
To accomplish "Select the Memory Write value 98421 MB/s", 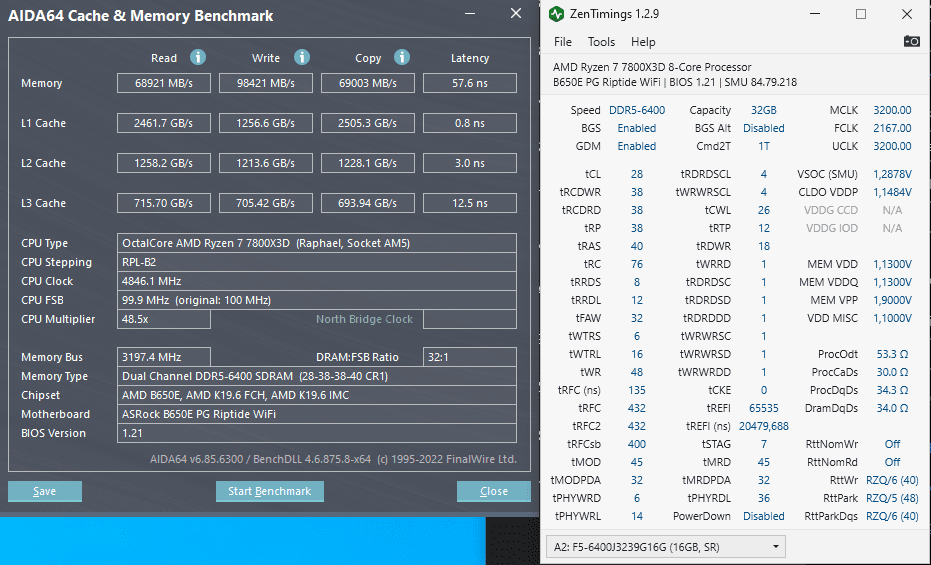I will pos(265,83).
